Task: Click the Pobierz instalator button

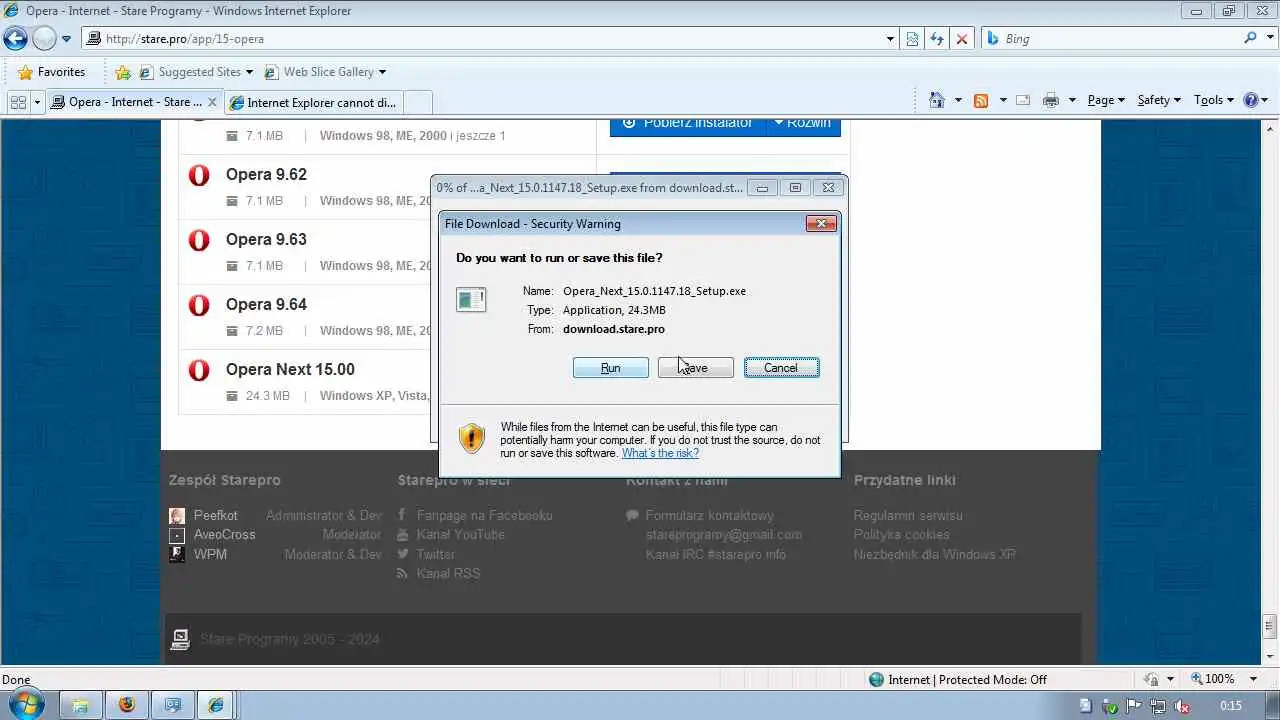Action: tap(687, 124)
